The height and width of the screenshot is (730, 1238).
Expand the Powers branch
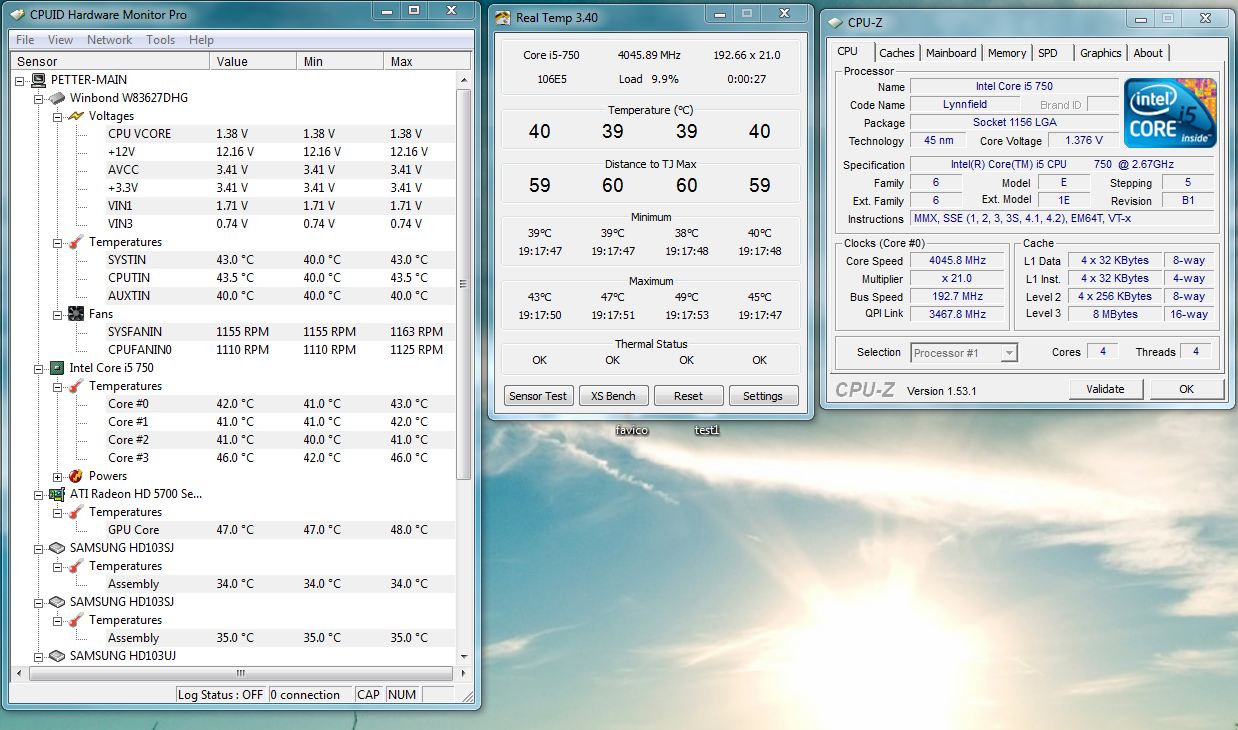[x=58, y=476]
